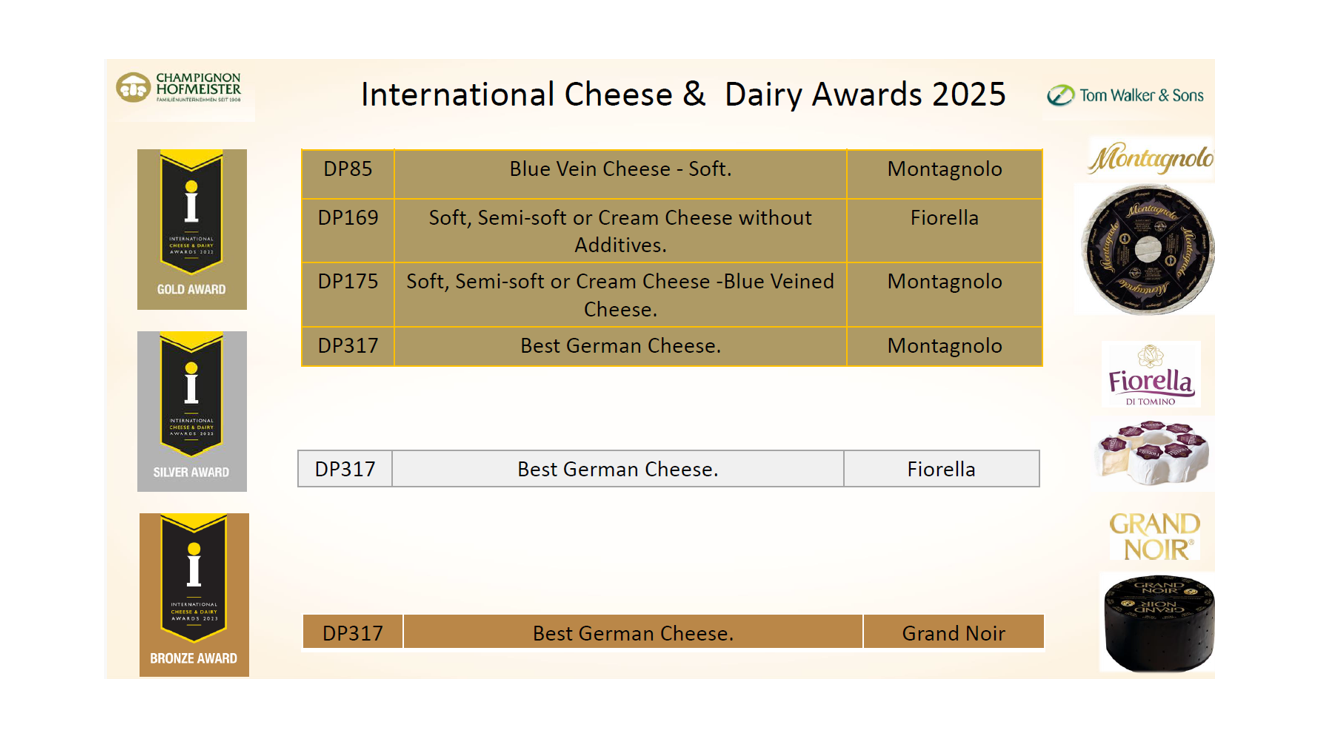This screenshot has width=1318, height=736.
Task: Click the Tom Walker & Sons logo
Action: click(x=1125, y=95)
